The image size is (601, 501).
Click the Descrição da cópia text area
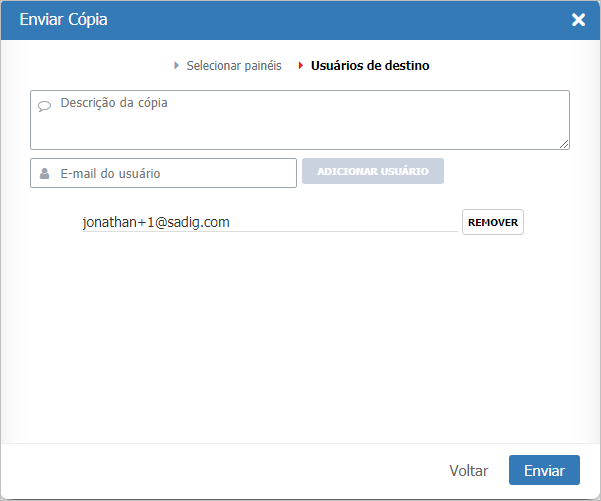pos(300,120)
